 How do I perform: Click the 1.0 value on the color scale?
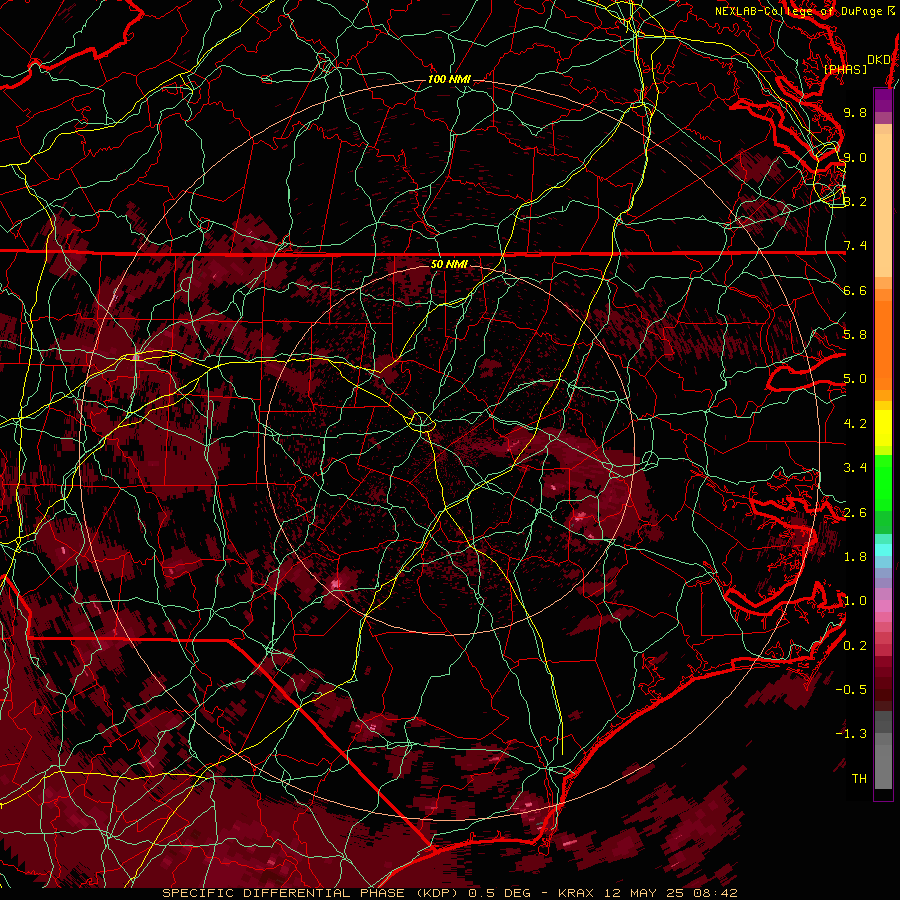pyautogui.click(x=855, y=601)
